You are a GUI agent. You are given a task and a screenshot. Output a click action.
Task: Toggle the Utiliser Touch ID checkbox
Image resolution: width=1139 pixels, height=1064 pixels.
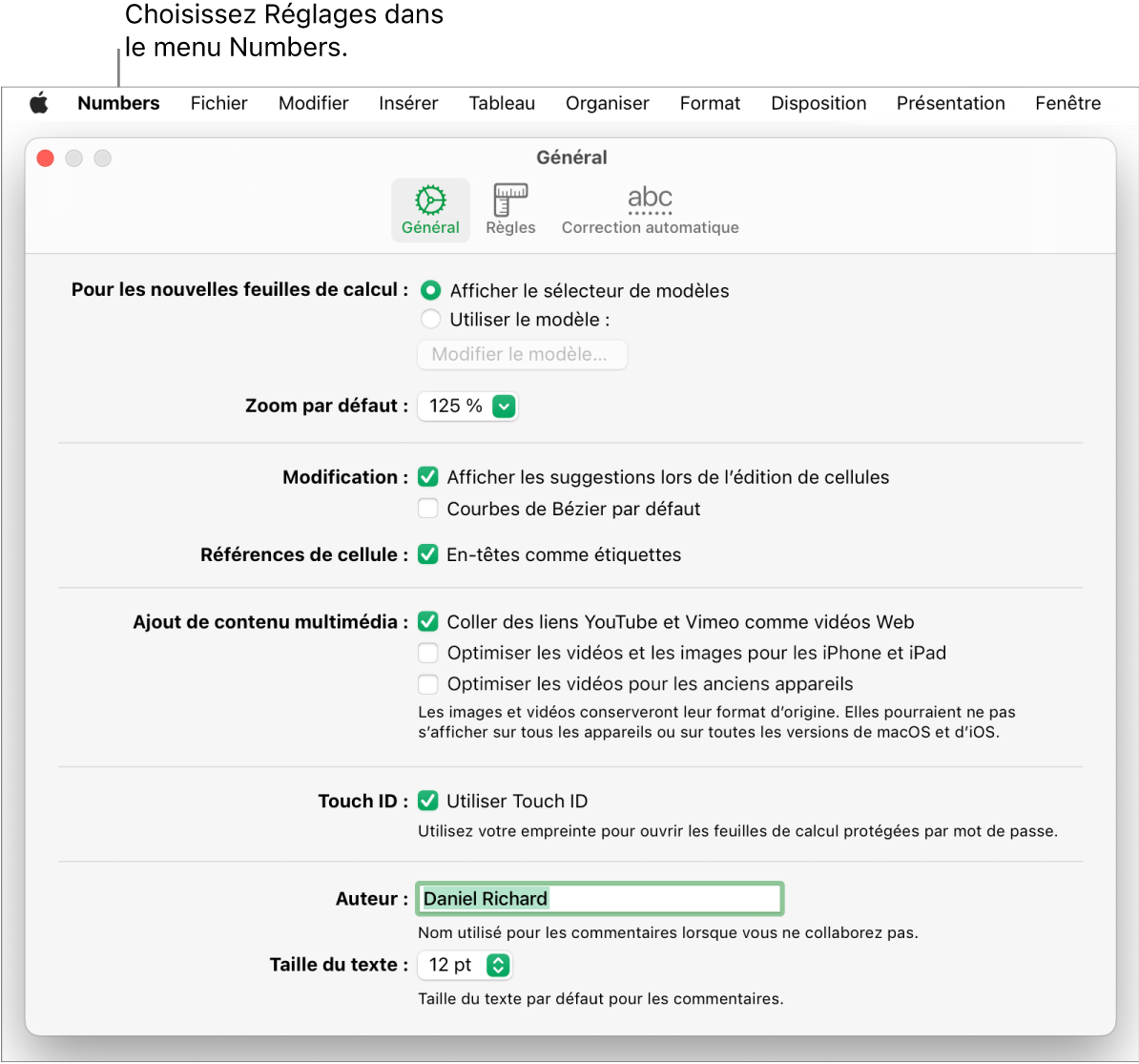(x=428, y=801)
